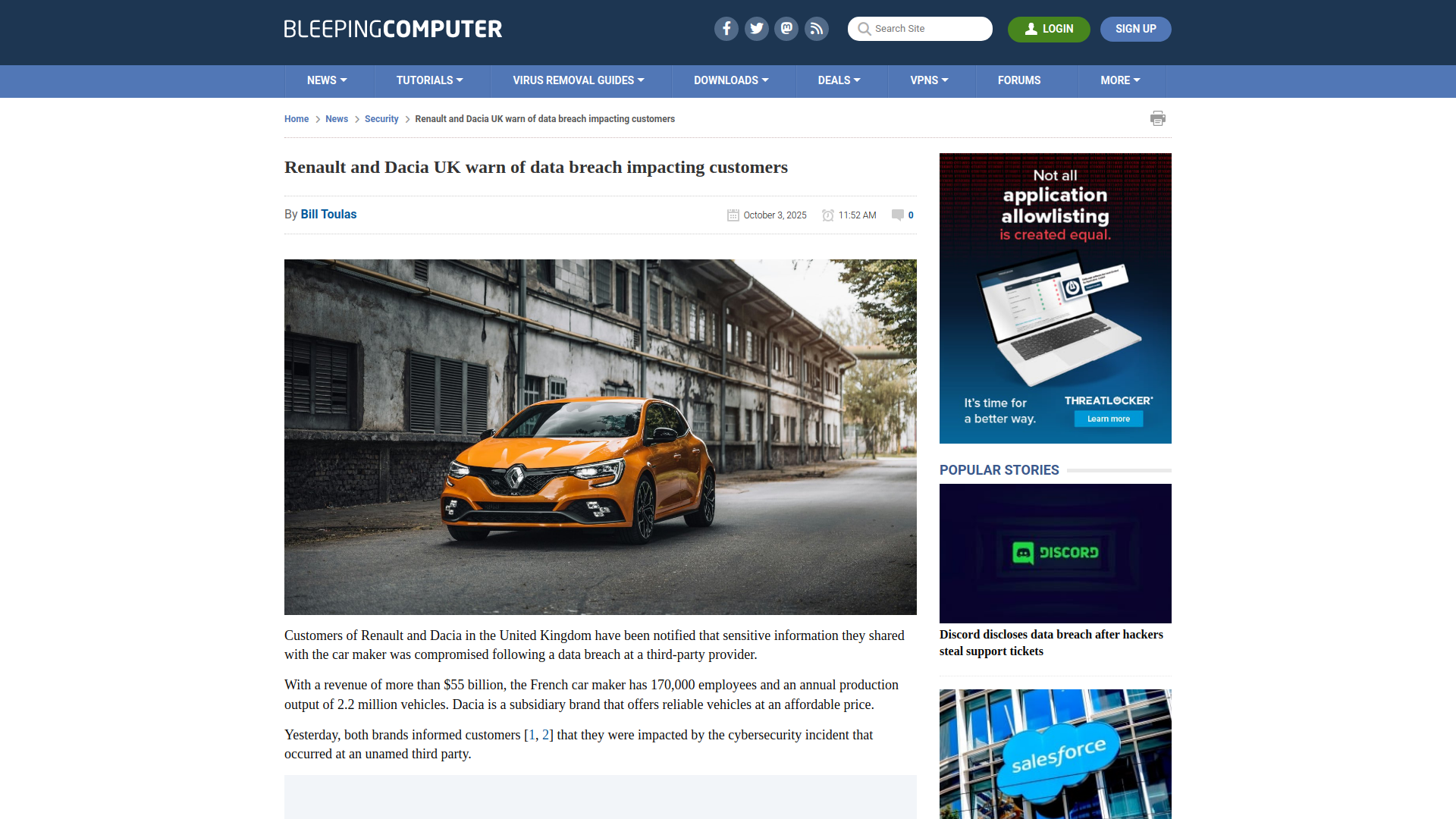Click the clock icon beside the timestamp
The width and height of the screenshot is (1456, 819).
pyautogui.click(x=827, y=215)
